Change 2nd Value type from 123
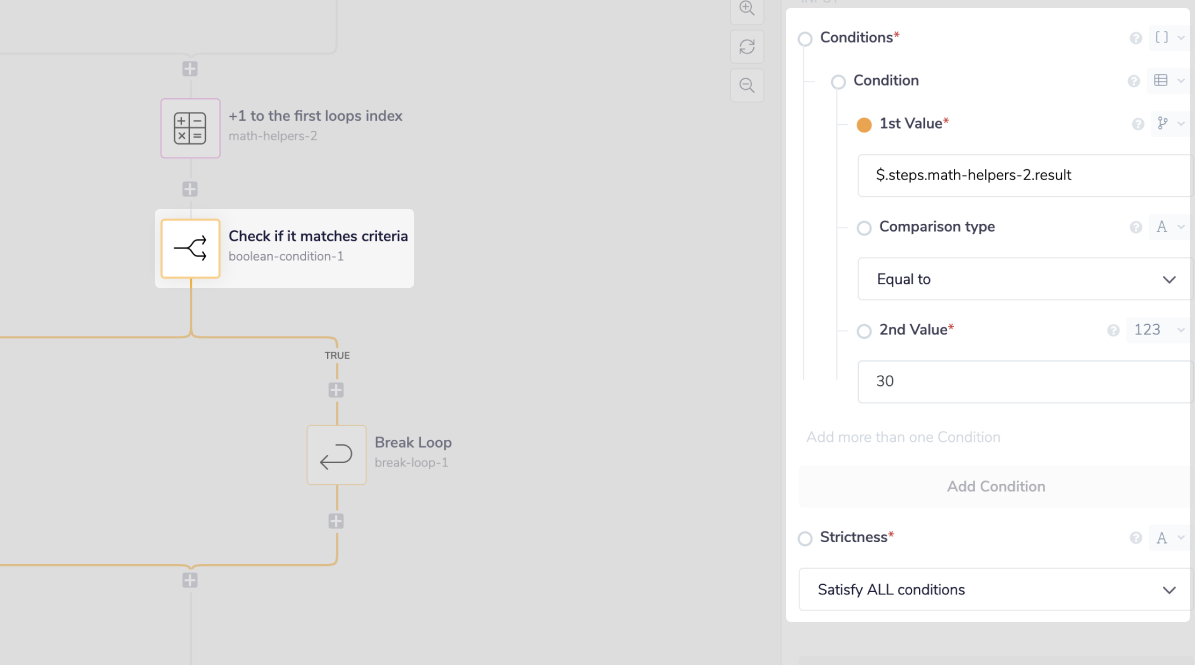Screen dimensions: 1195x665 1157,330
